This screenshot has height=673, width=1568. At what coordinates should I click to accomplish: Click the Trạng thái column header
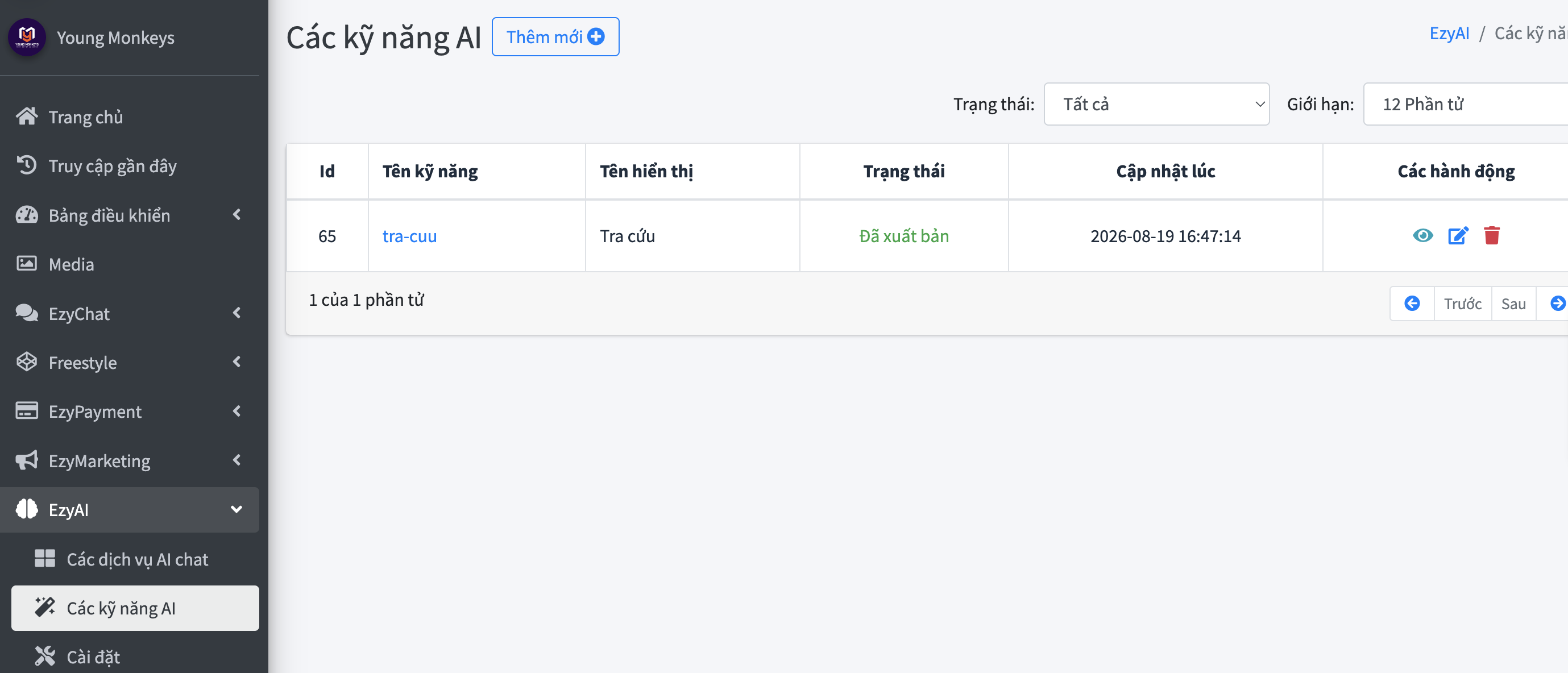(x=904, y=171)
